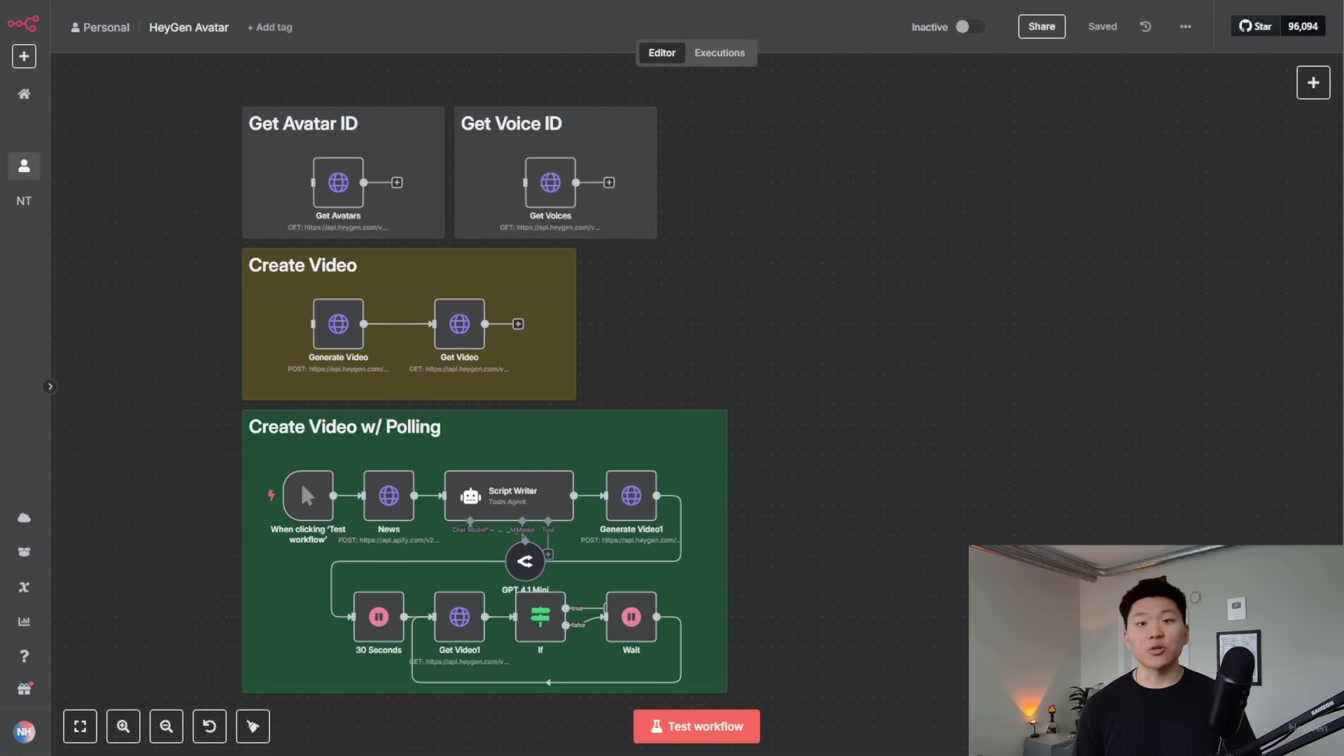Switch to the Executions tab
1344x756 pixels.
click(x=720, y=53)
